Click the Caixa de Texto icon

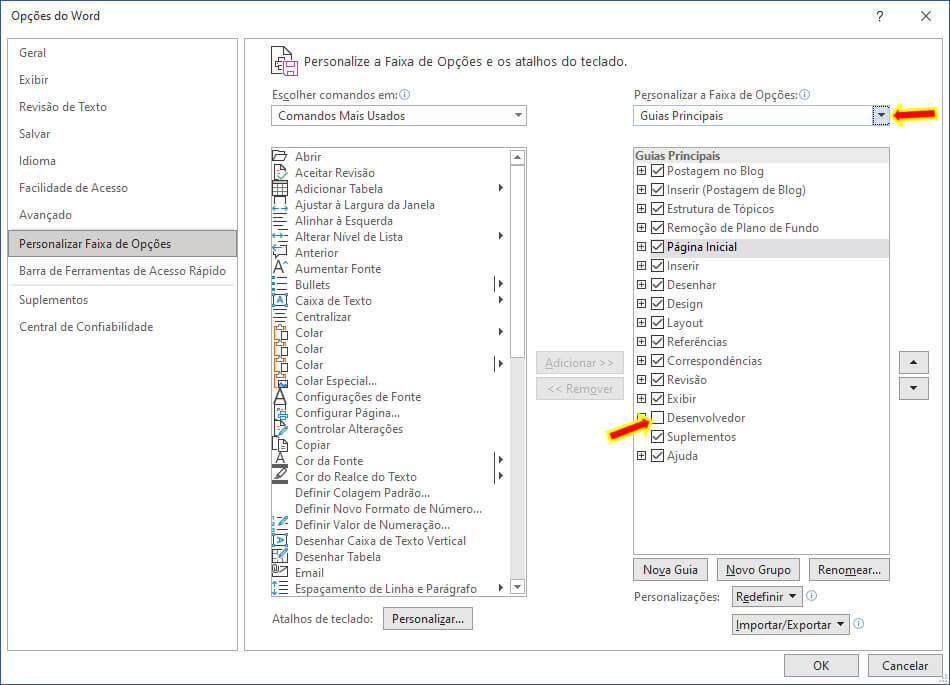click(279, 300)
